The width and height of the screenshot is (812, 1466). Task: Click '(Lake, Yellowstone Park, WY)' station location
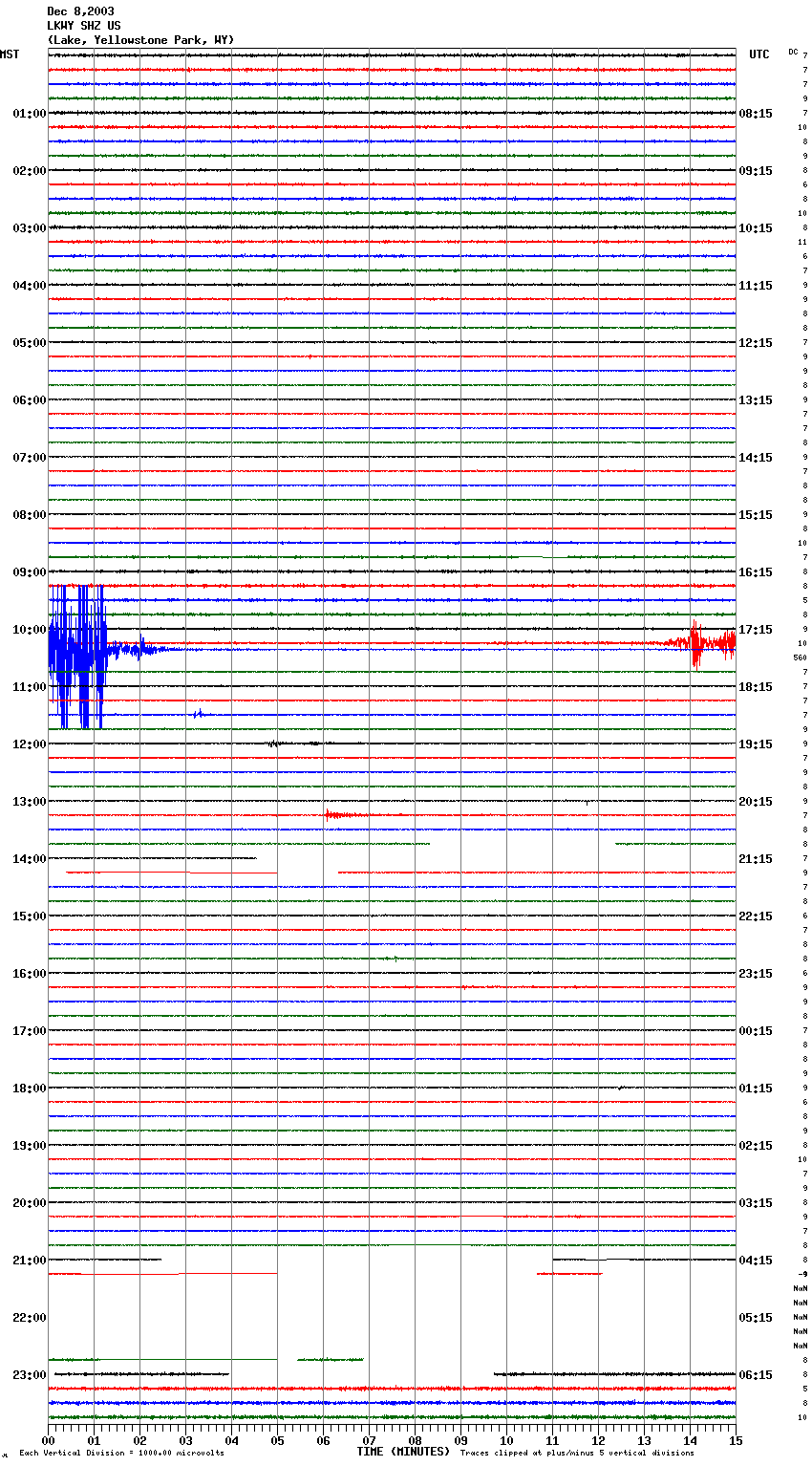140,40
